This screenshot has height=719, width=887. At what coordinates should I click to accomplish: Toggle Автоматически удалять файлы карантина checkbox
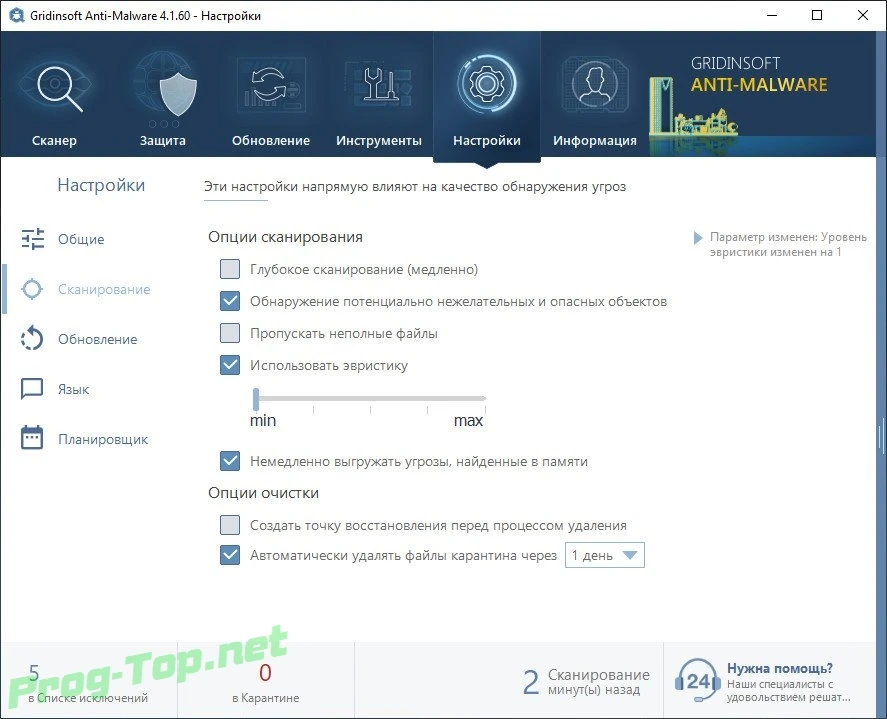(230, 555)
